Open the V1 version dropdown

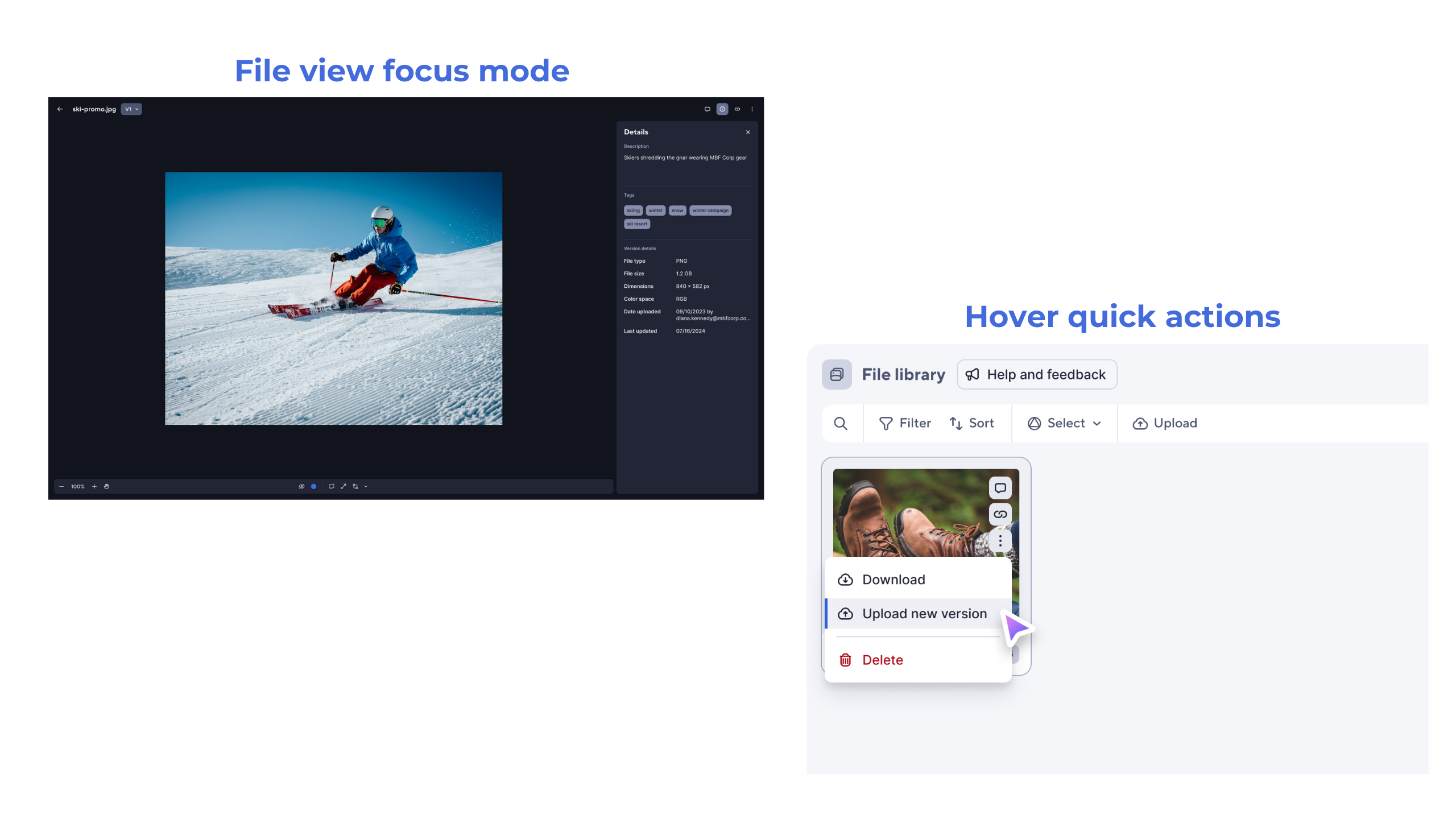pyautogui.click(x=131, y=109)
